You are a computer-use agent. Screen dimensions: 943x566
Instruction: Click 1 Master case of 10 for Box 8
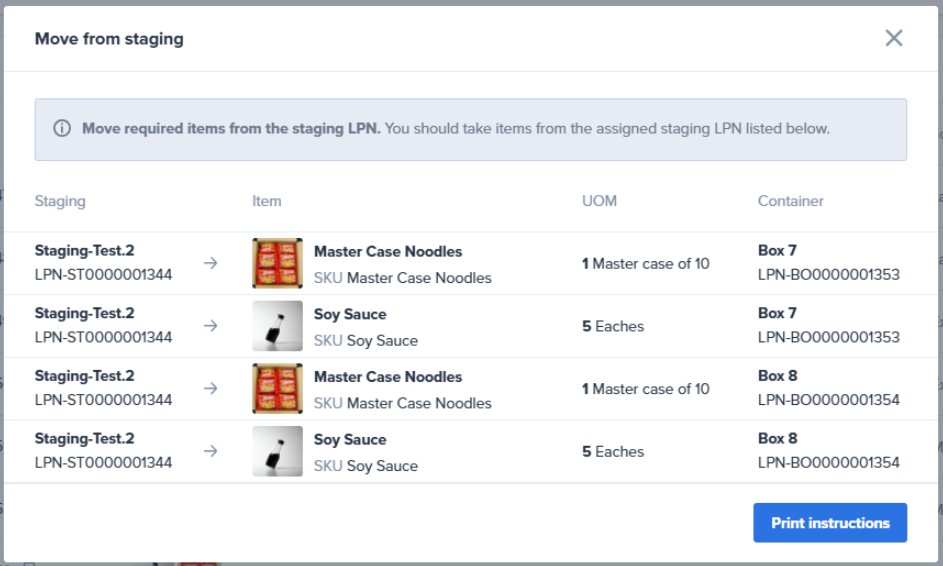coord(645,389)
